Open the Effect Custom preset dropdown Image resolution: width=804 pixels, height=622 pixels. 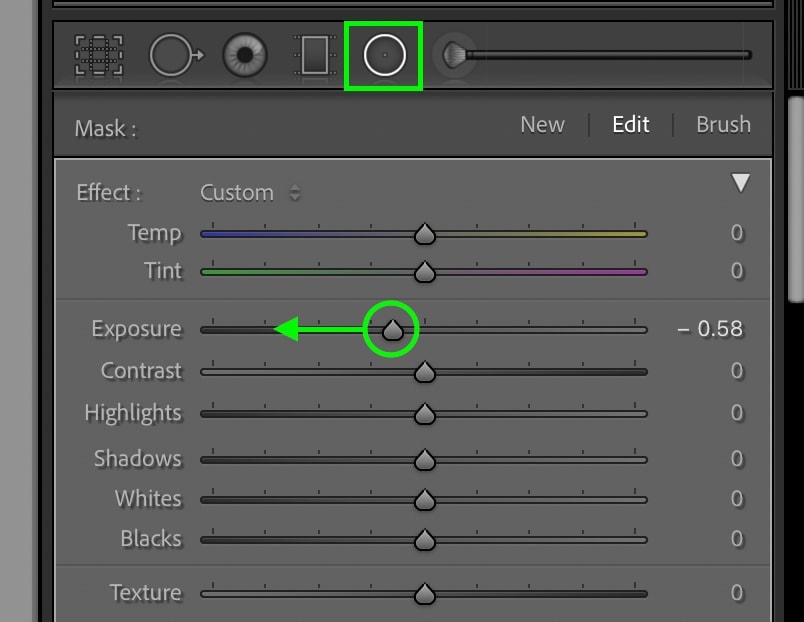(x=250, y=193)
